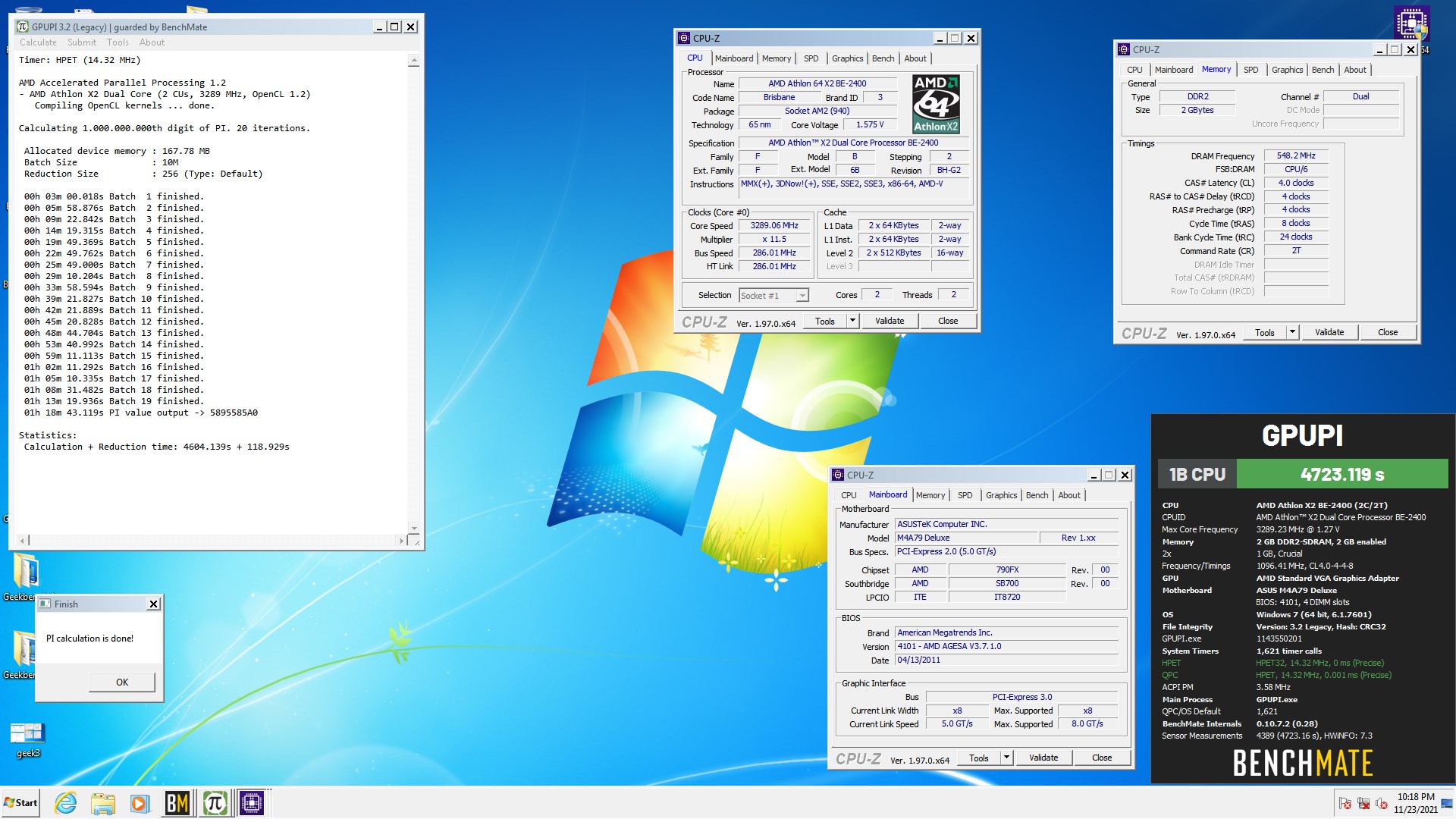Open Internet Explorer from the taskbar

coord(66,802)
